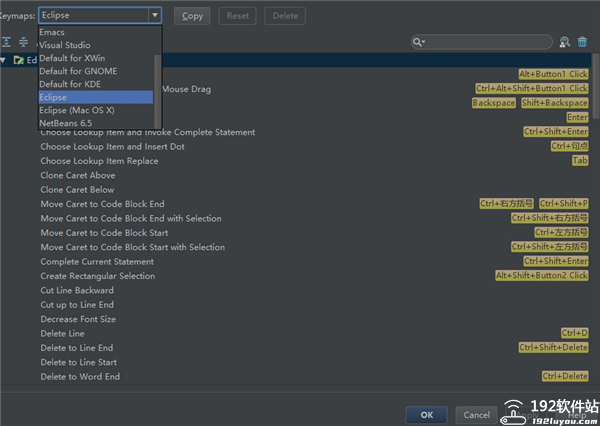Click the Ctrl+Delete shortcut label

pyautogui.click(x=565, y=376)
